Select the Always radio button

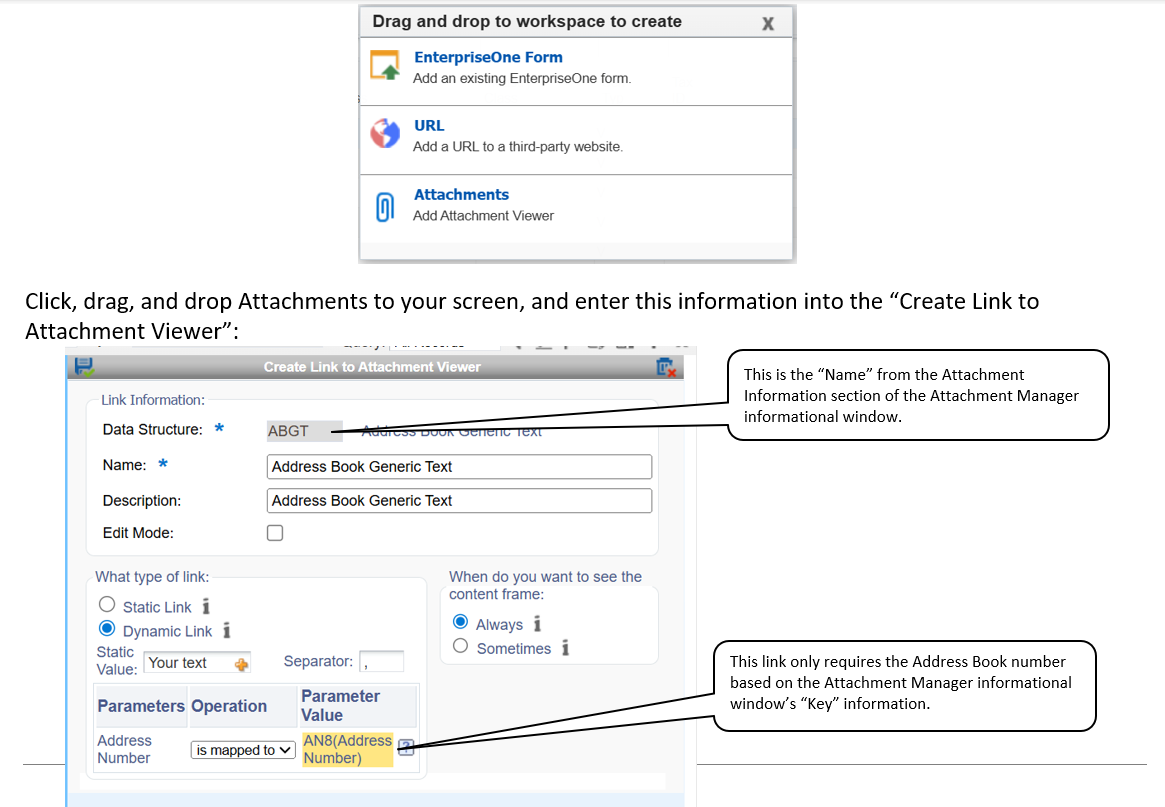pos(460,623)
